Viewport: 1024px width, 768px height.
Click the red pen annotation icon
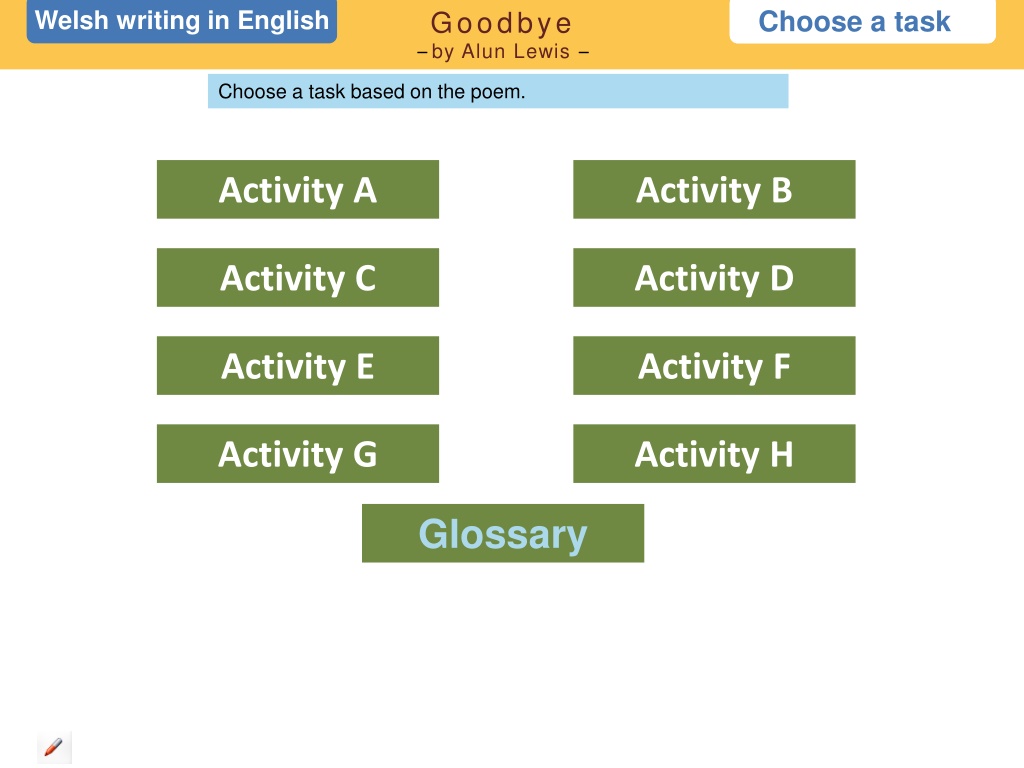click(x=54, y=746)
